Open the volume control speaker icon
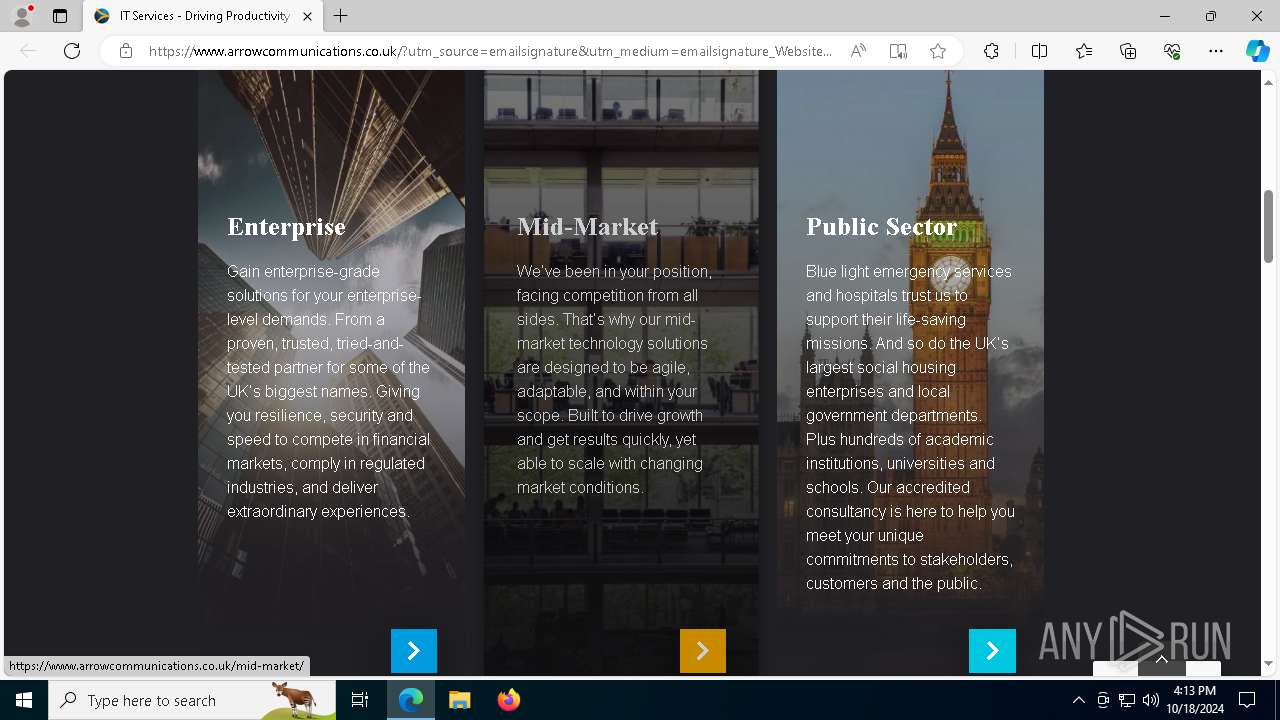 1151,700
